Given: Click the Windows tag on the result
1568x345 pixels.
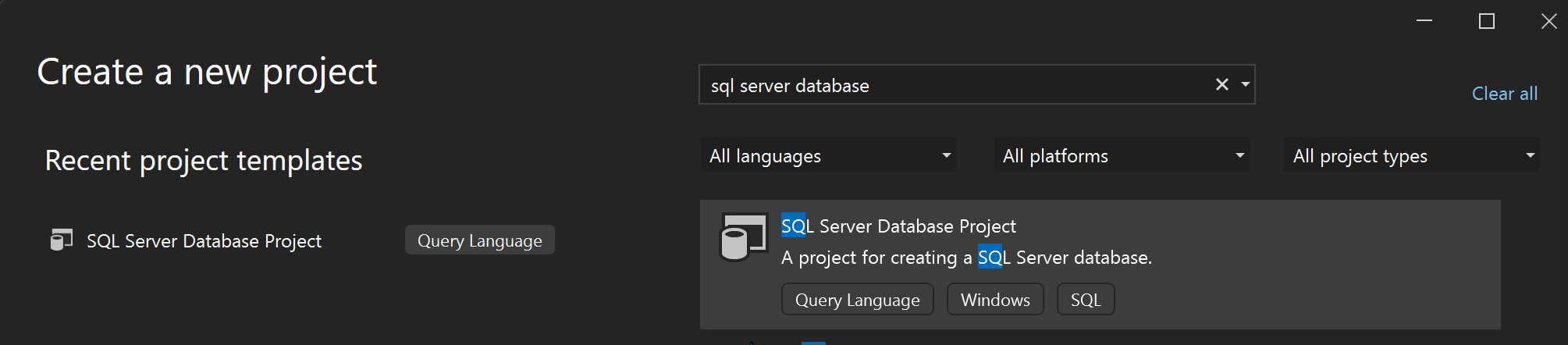Looking at the screenshot, I should [995, 300].
